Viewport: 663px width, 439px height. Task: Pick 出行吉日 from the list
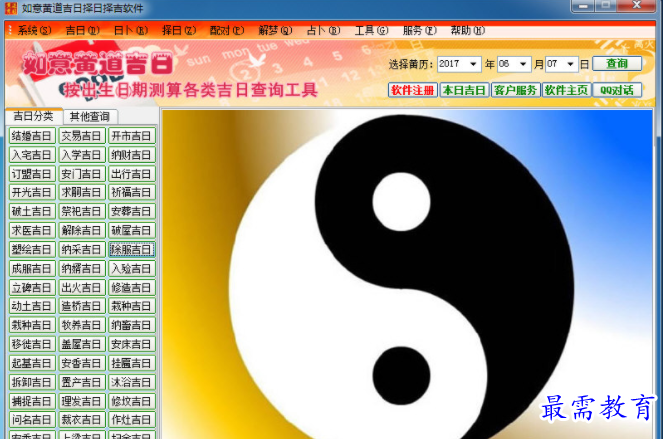click(x=132, y=174)
